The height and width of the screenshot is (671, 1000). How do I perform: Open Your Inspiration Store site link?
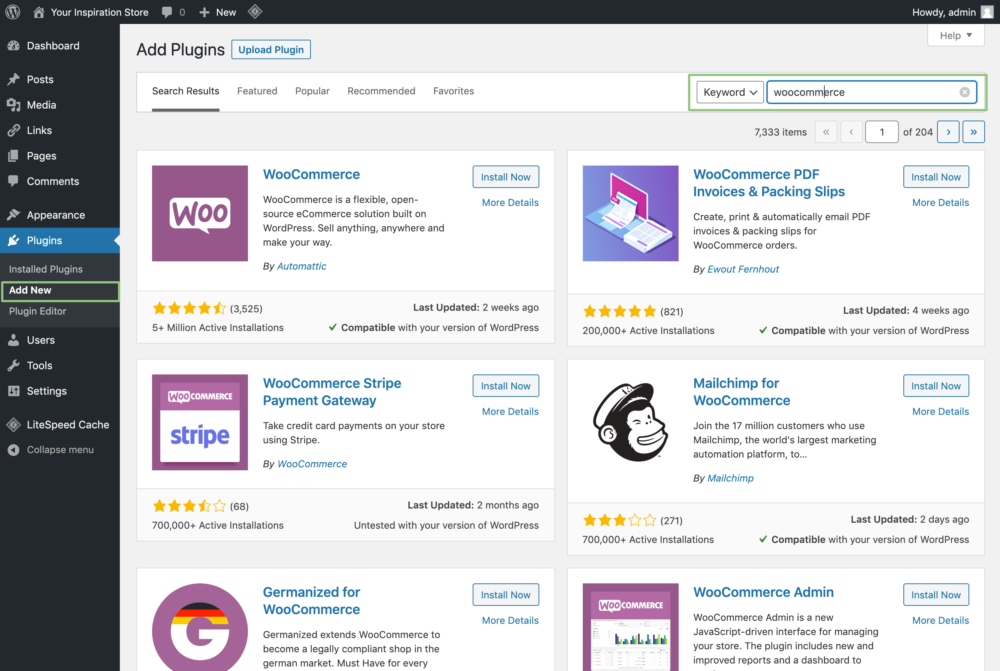pos(99,12)
